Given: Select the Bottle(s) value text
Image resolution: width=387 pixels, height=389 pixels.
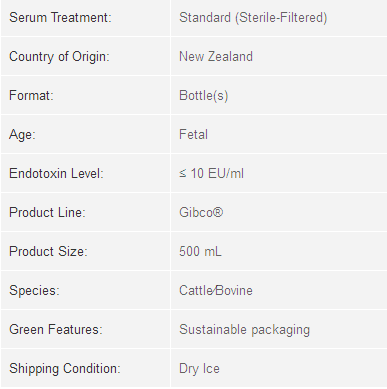Looking at the screenshot, I should click(204, 96).
